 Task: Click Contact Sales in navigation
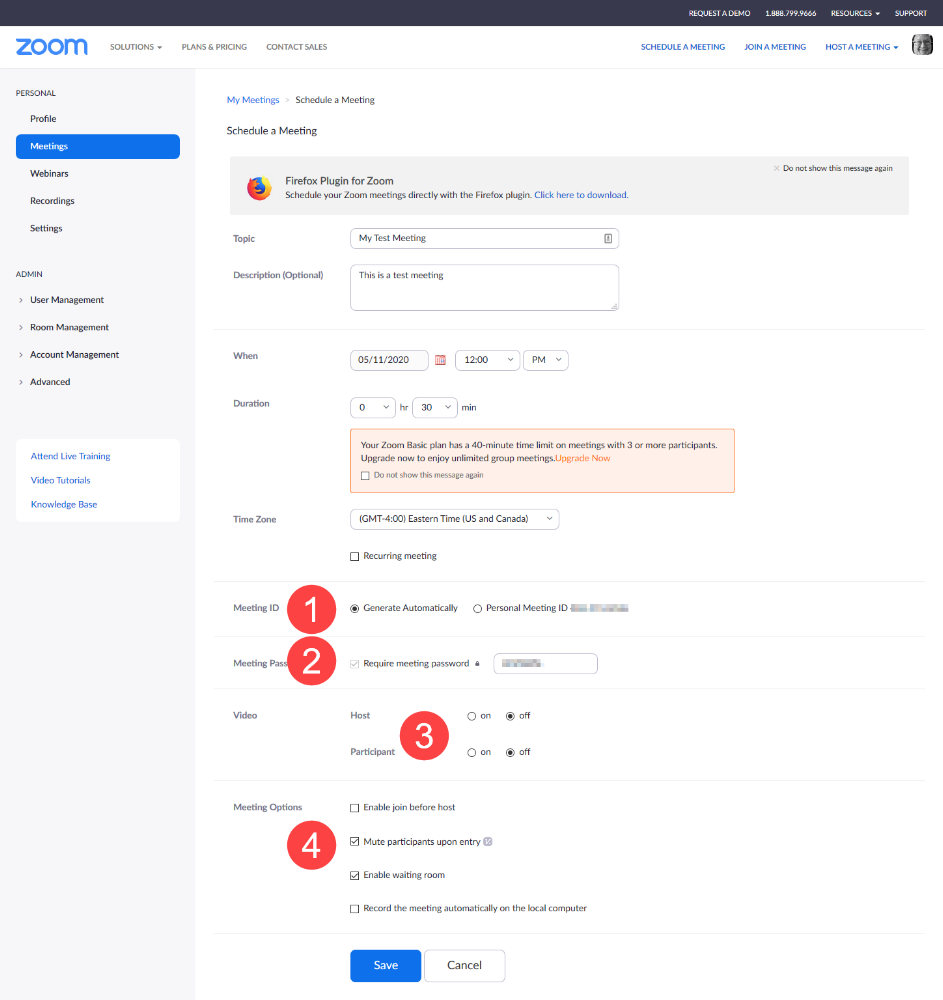pos(296,47)
